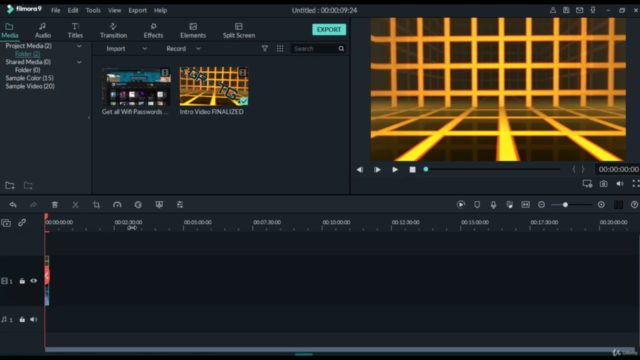Image resolution: width=640 pixels, height=360 pixels.
Task: Lock video track 1
Action: click(x=22, y=281)
